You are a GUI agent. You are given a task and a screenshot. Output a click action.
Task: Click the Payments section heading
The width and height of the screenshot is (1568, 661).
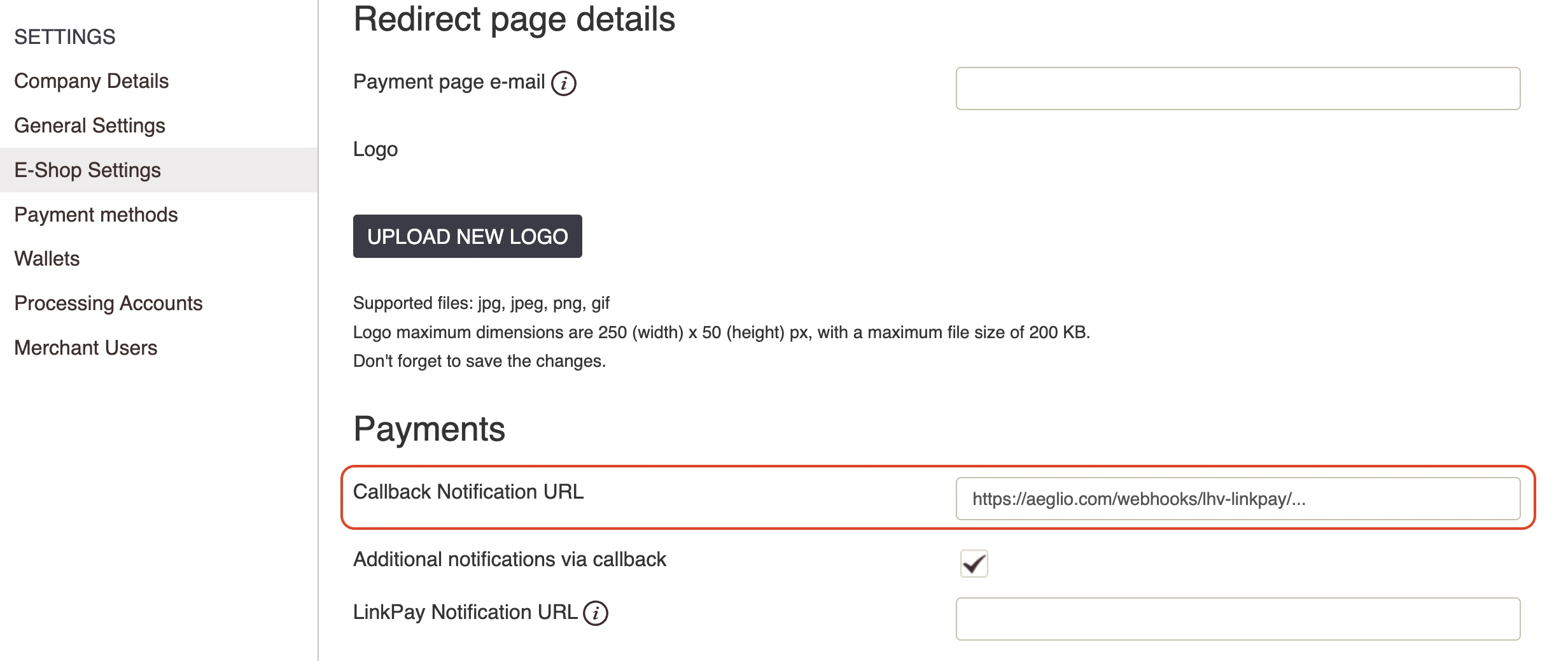430,429
